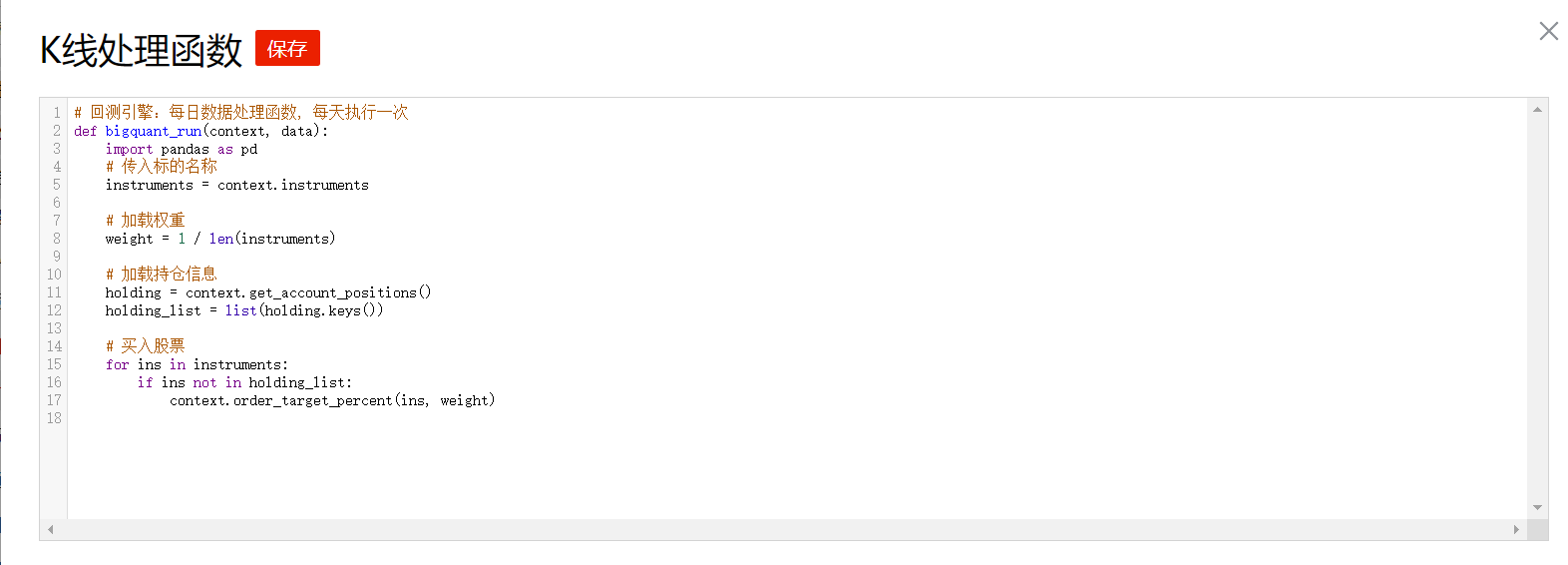
Task: Click the horizontal scrollbar track
Action: tap(778, 529)
